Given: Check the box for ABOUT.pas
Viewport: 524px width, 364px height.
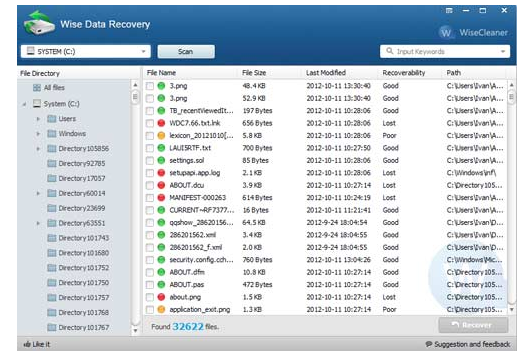Looking at the screenshot, I should pyautogui.click(x=150, y=285).
